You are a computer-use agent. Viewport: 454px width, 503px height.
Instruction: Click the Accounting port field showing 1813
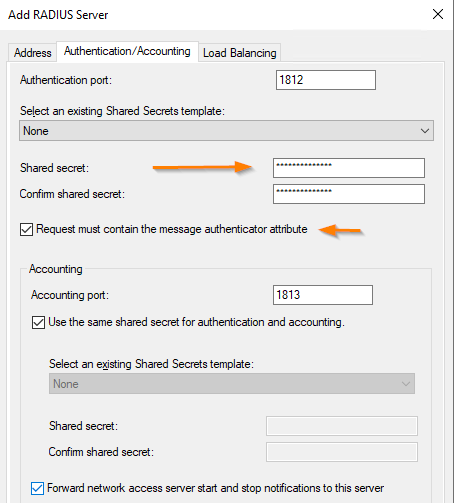(323, 295)
